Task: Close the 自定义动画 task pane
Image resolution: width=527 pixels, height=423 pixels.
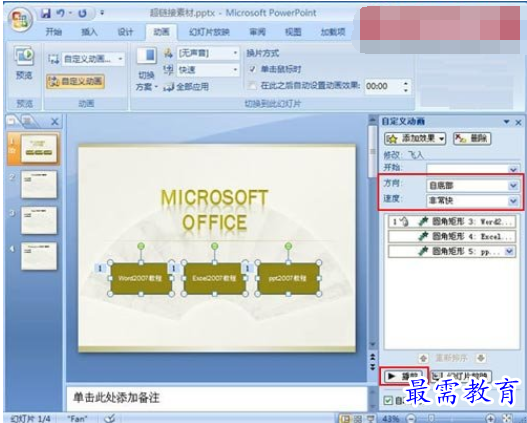Action: [519, 122]
